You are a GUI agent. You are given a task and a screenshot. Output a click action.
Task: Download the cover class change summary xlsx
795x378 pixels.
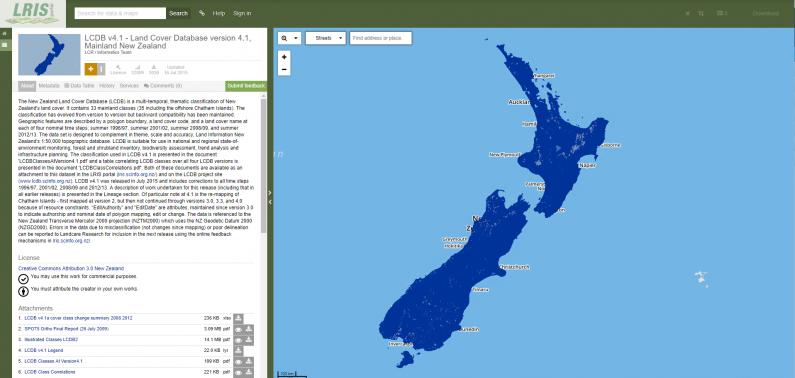[238, 318]
